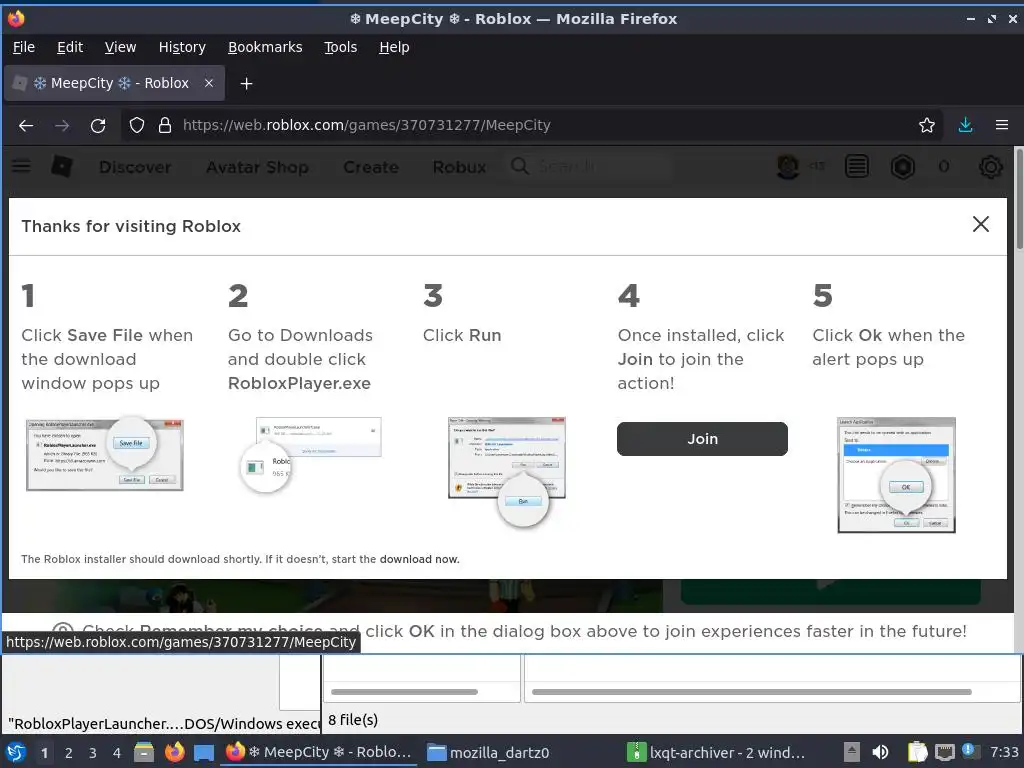Go back with the browser back arrow
The width and height of the screenshot is (1024, 768).
point(26,125)
